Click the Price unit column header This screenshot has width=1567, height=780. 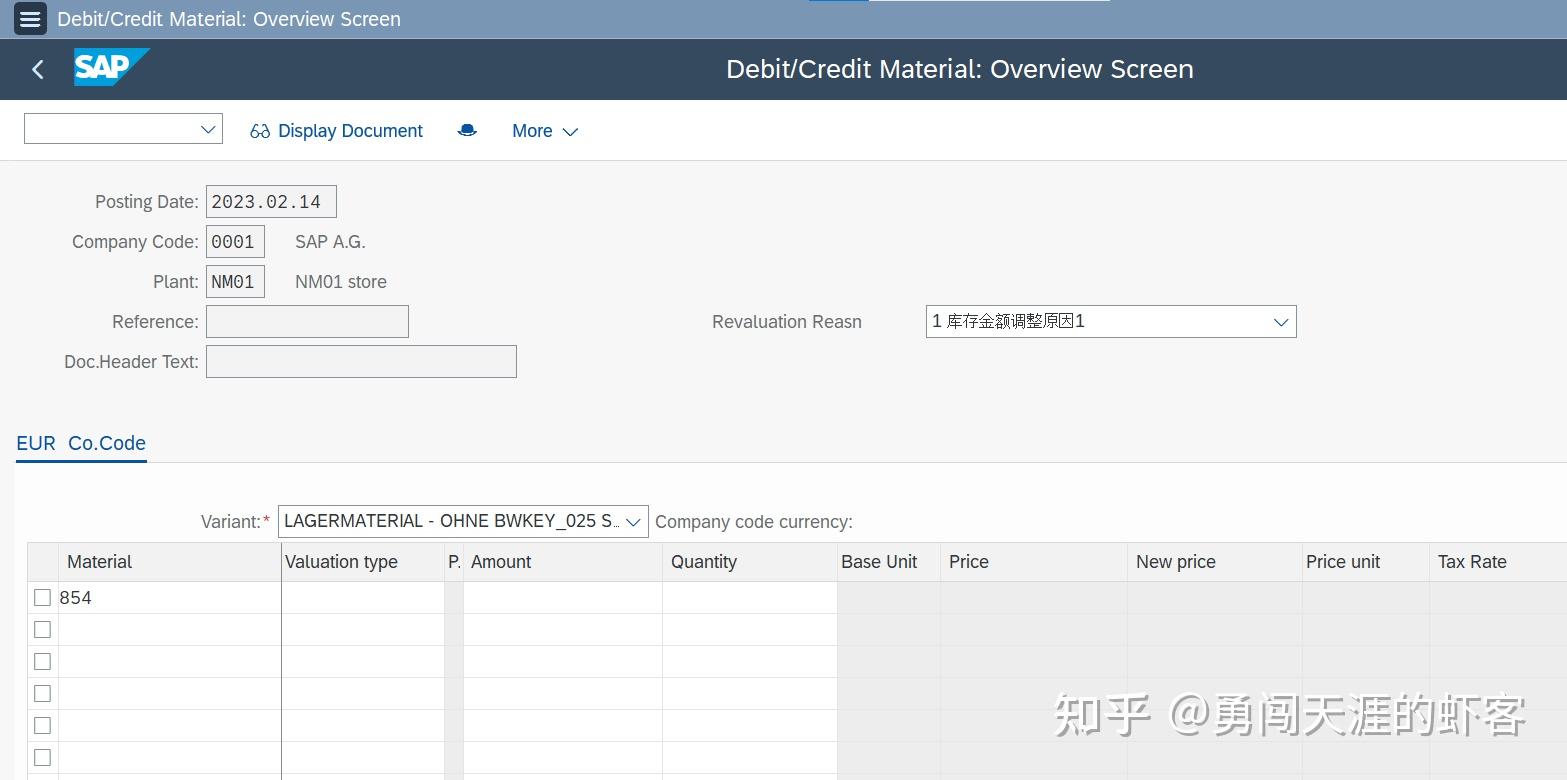(x=1365, y=562)
